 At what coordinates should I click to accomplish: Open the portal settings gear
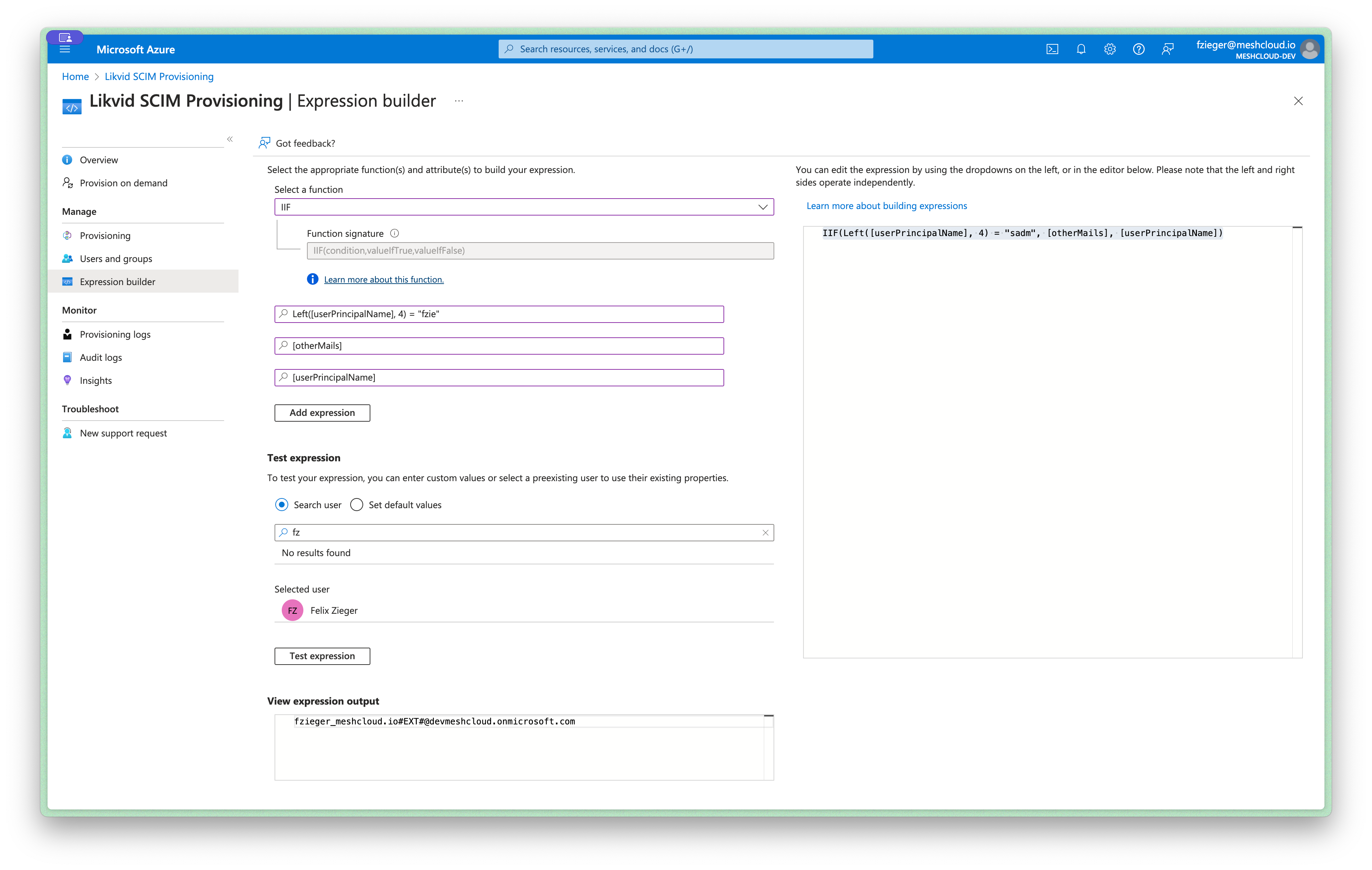tap(1109, 49)
